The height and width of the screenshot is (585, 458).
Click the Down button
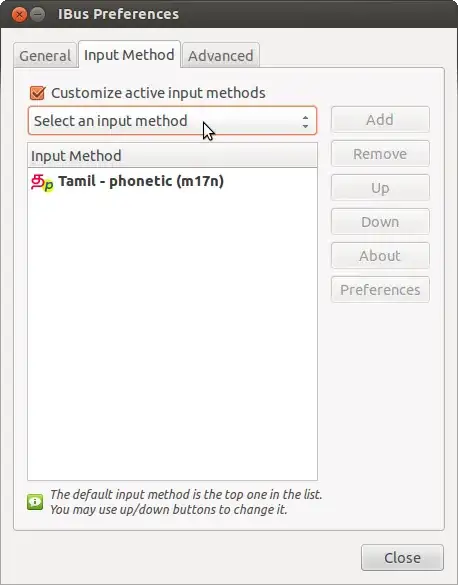click(380, 222)
